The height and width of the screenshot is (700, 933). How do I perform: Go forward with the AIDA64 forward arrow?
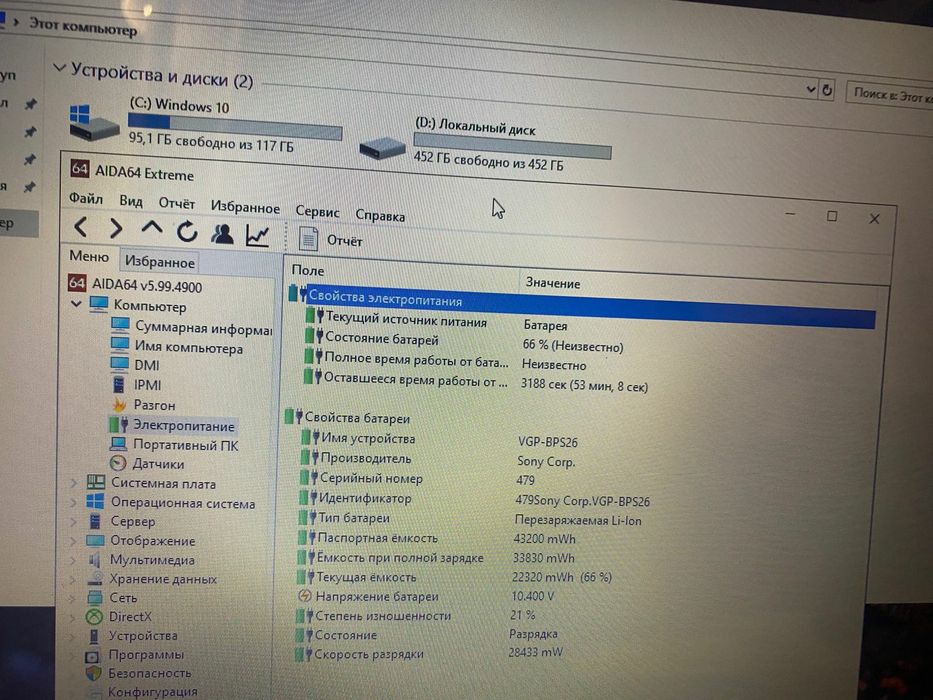[116, 228]
